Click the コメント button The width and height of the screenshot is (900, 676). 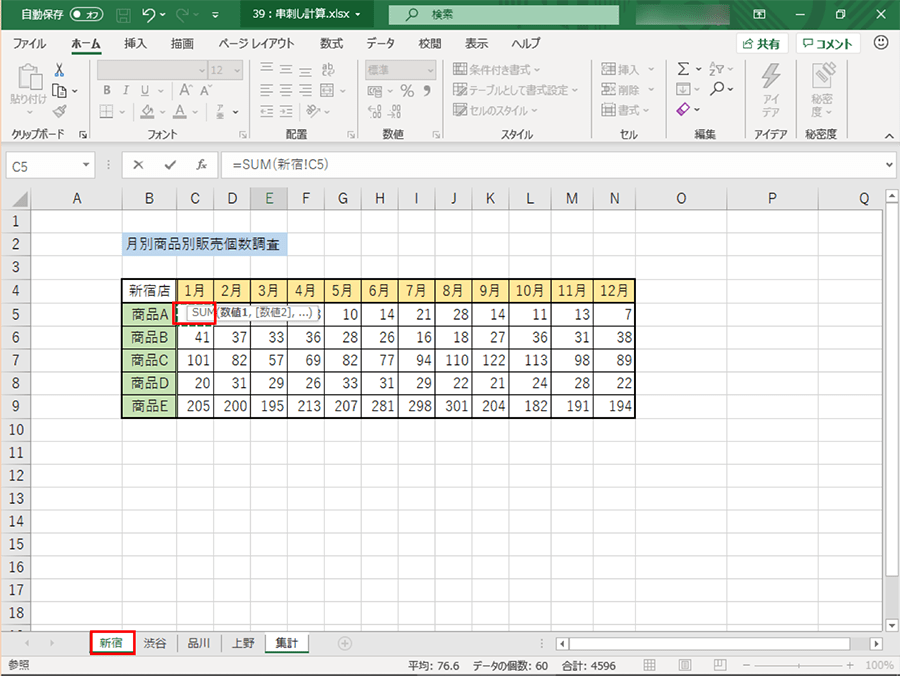[827, 44]
